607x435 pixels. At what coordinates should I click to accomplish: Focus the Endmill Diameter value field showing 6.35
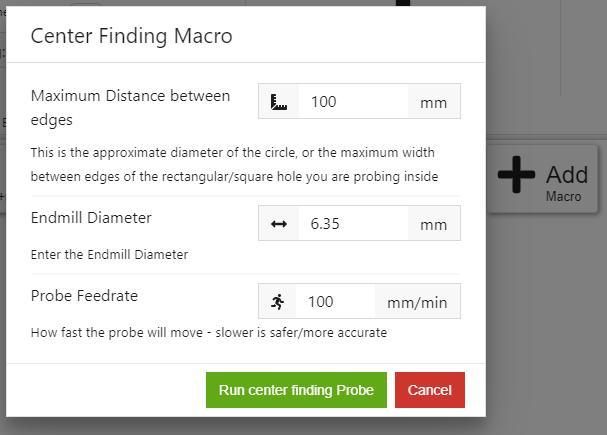coord(353,223)
